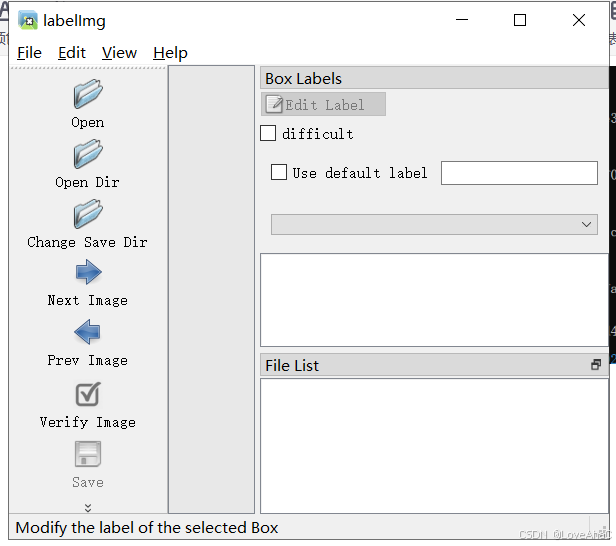Close the labelImg window
This screenshot has height=546, width=616.
tap(579, 20)
